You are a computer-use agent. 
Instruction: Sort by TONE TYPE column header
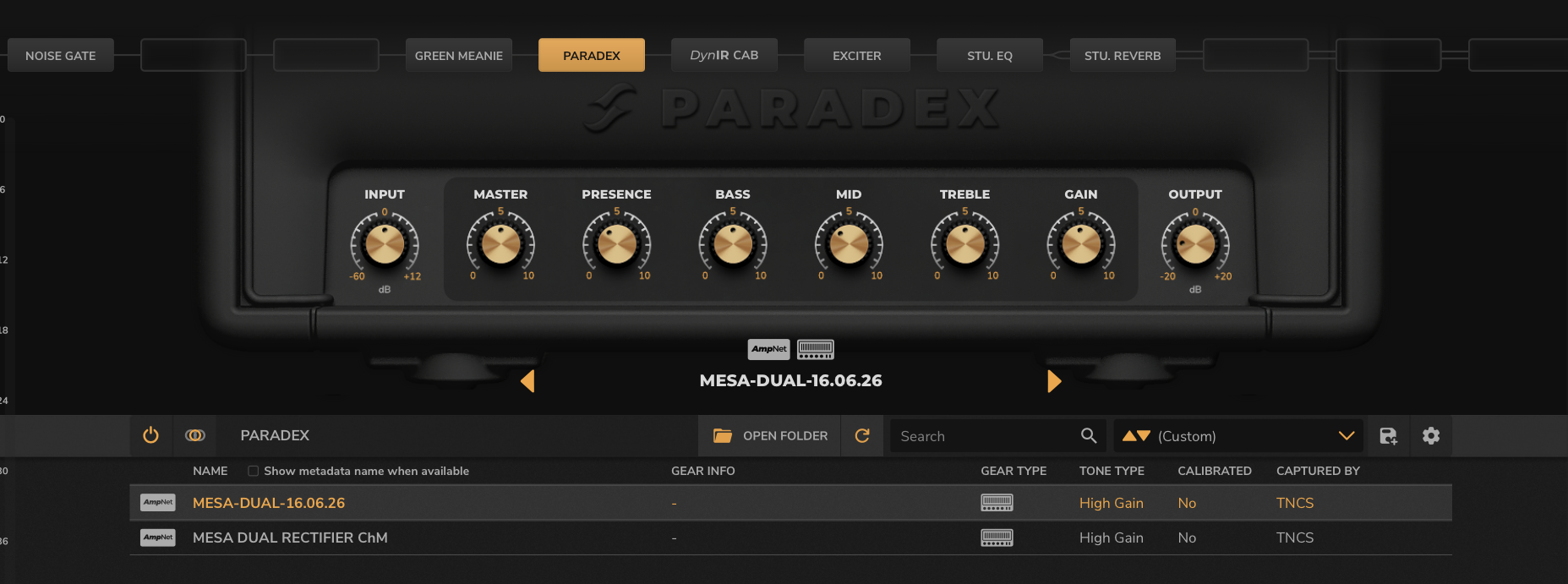click(1112, 471)
